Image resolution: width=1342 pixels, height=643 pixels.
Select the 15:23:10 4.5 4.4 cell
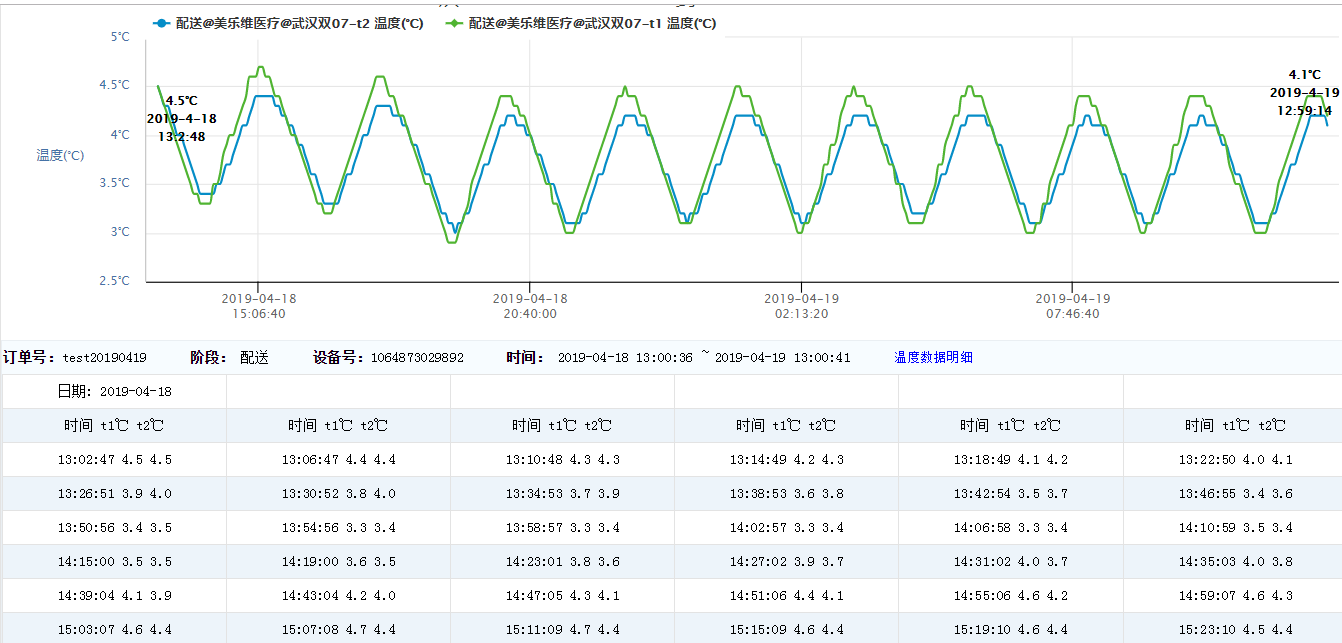[x=1232, y=628]
